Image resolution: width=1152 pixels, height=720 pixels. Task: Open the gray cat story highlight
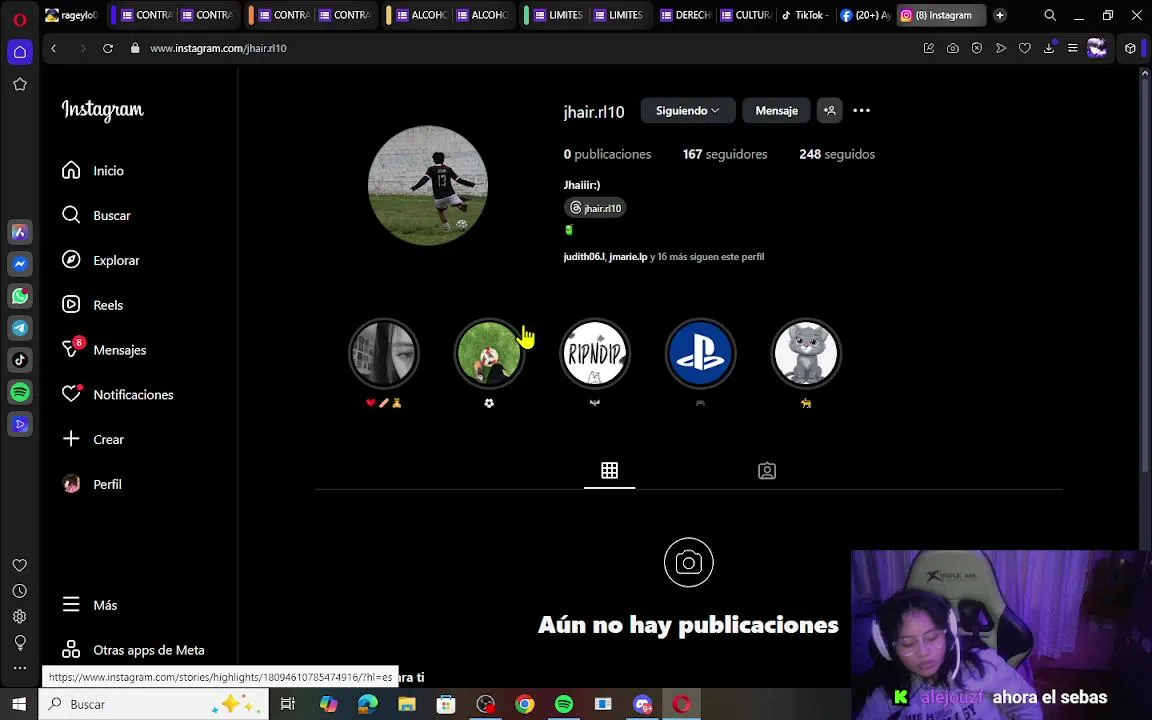(x=806, y=353)
